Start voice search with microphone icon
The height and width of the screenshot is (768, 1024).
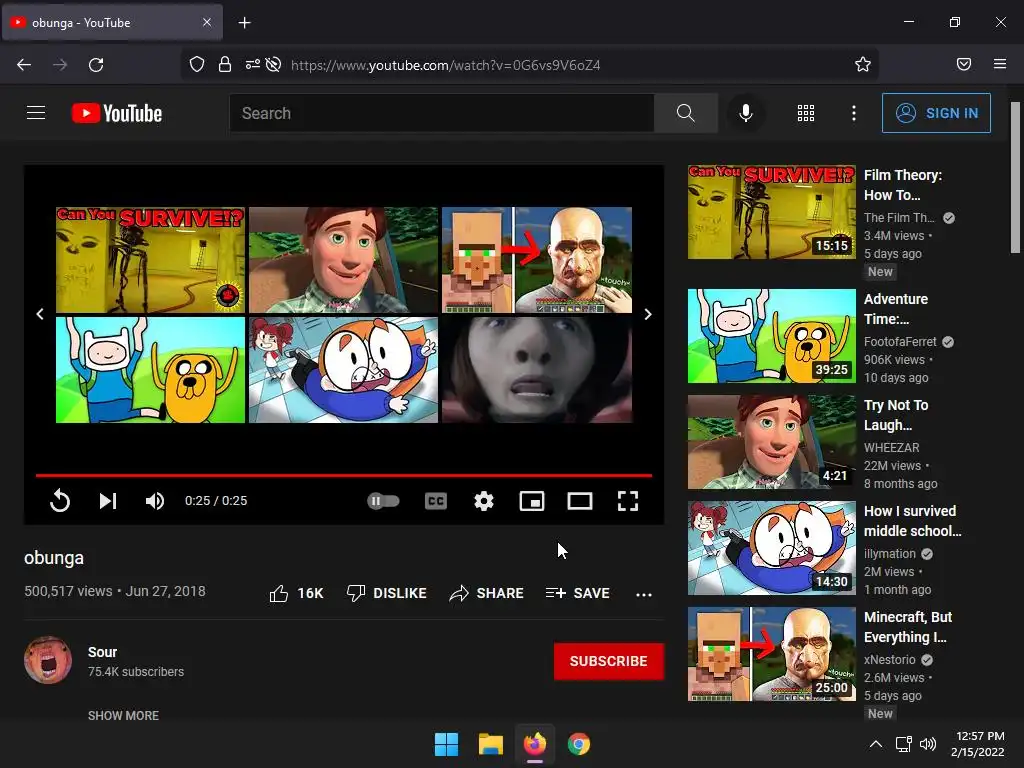746,113
